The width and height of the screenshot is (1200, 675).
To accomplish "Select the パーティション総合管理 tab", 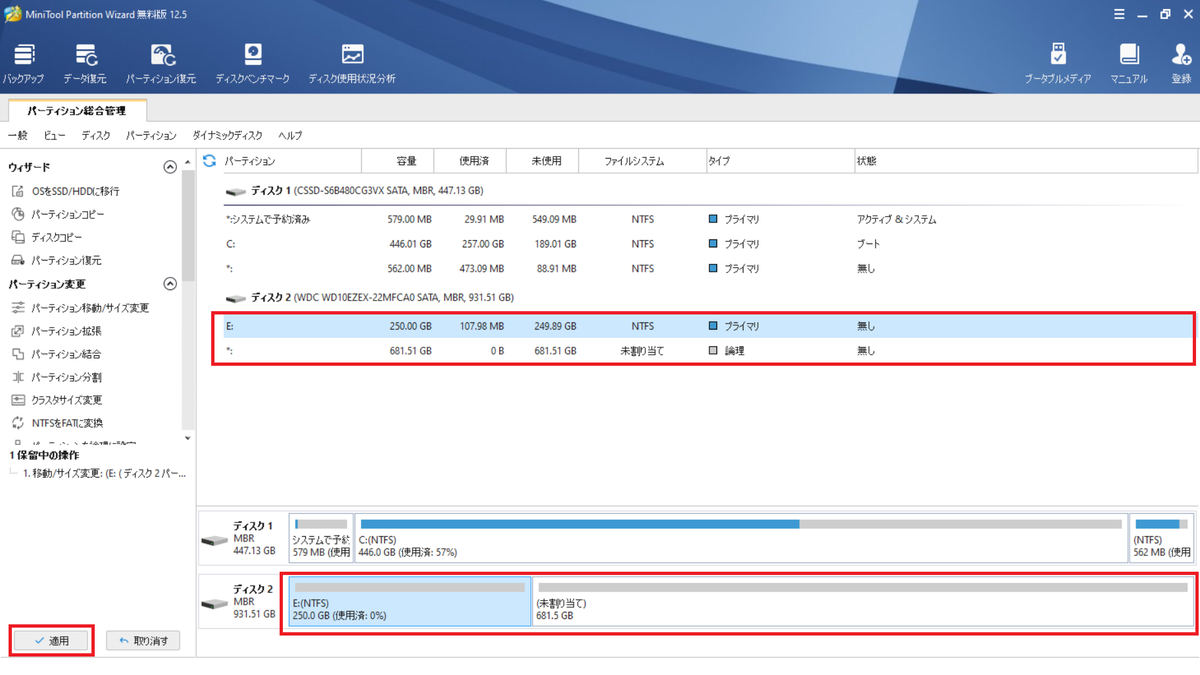I will [76, 110].
